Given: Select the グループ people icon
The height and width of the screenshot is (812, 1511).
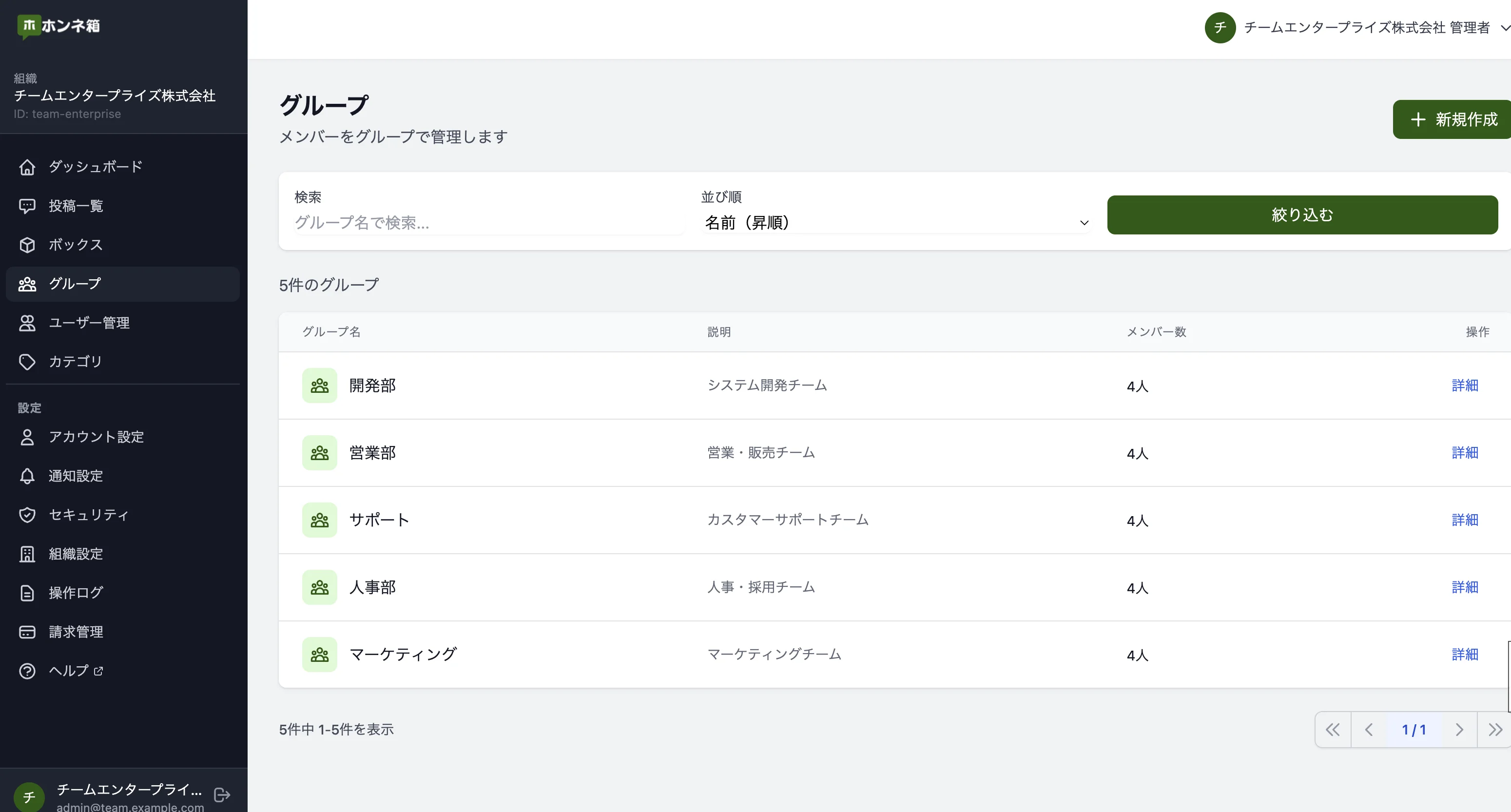Looking at the screenshot, I should tap(28, 284).
